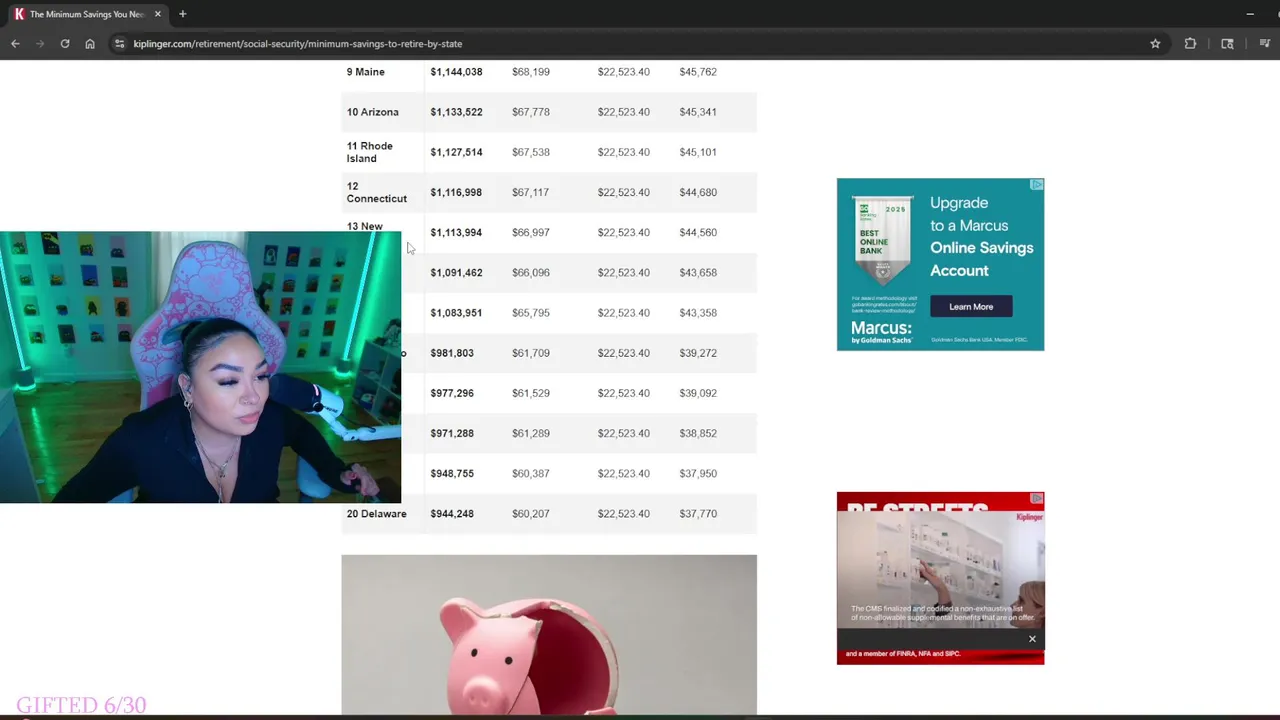Click the $45,341 cell in Arizona row
The image size is (1280, 720).
pos(698,112)
